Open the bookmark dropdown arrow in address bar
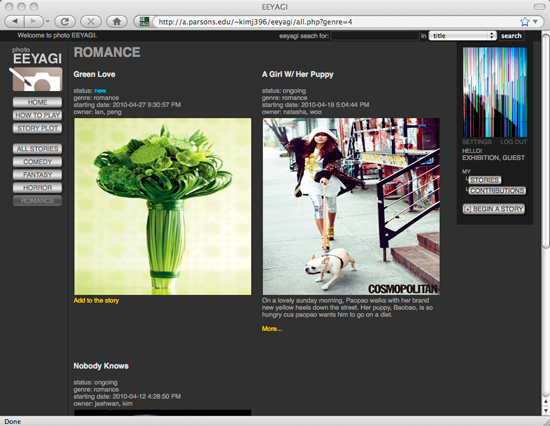The width and height of the screenshot is (550, 426). (535, 22)
